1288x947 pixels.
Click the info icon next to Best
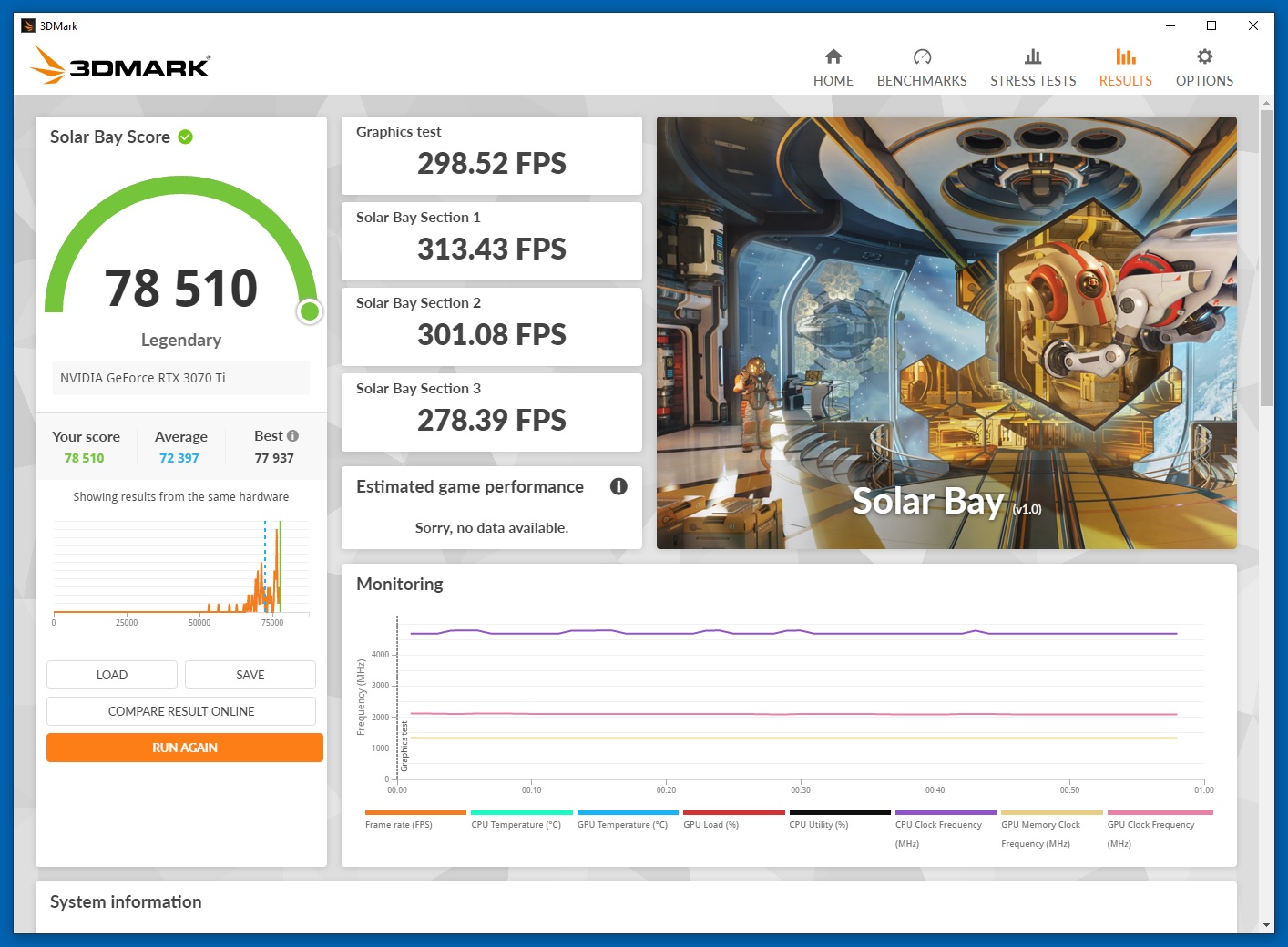click(292, 436)
